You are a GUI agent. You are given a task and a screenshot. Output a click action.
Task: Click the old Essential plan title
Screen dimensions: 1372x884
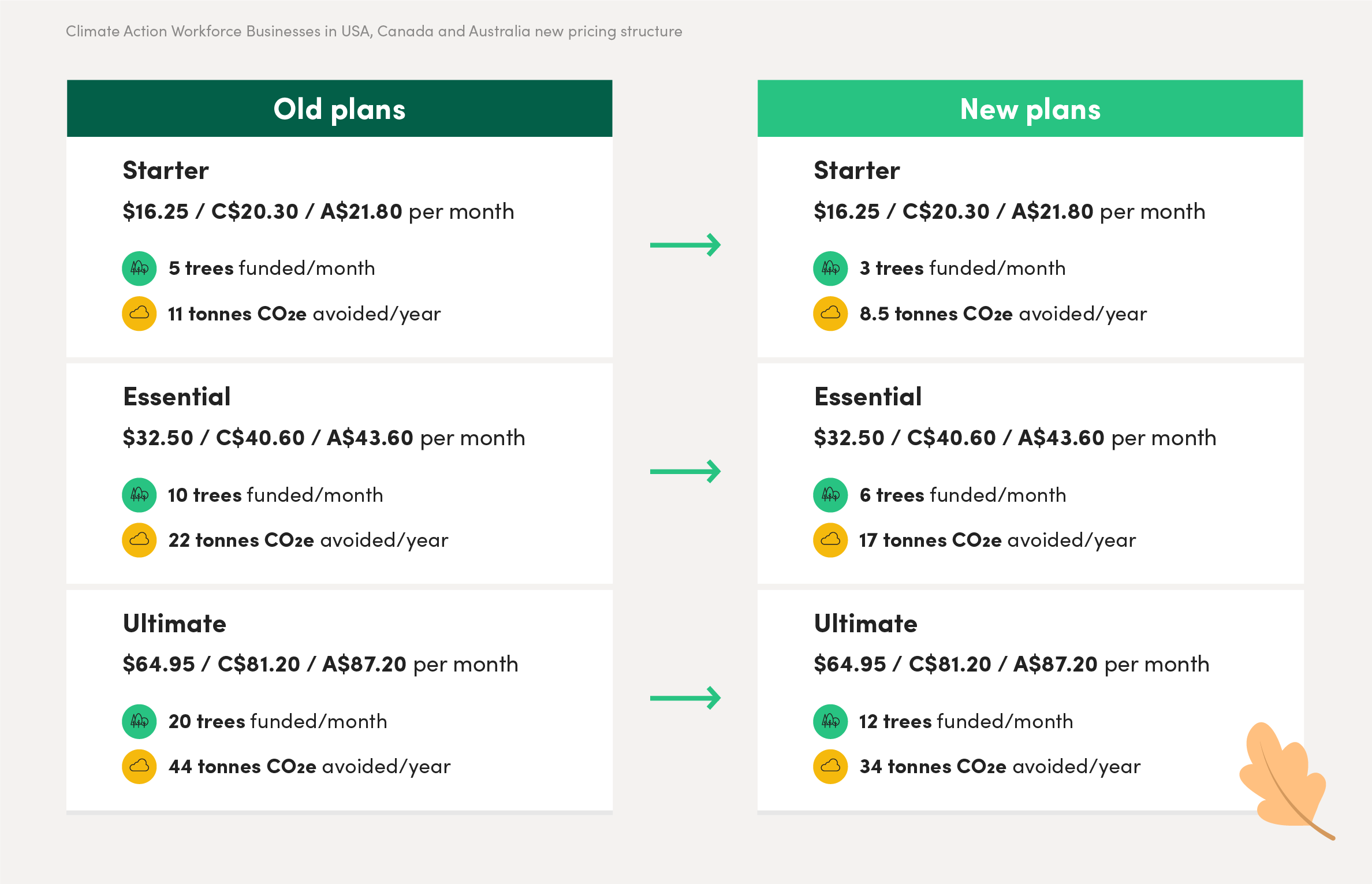[177, 397]
